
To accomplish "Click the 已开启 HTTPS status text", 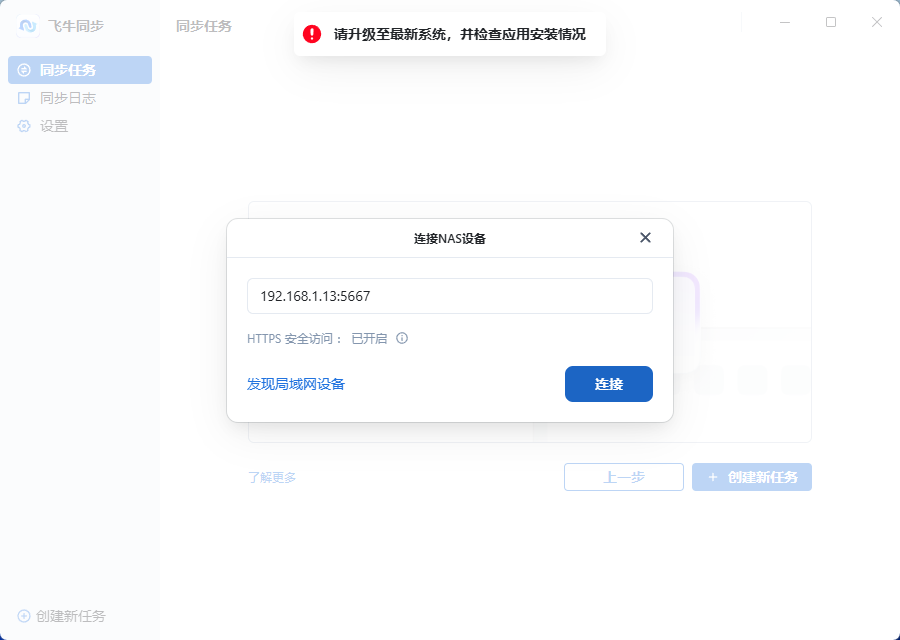I will click(369, 339).
